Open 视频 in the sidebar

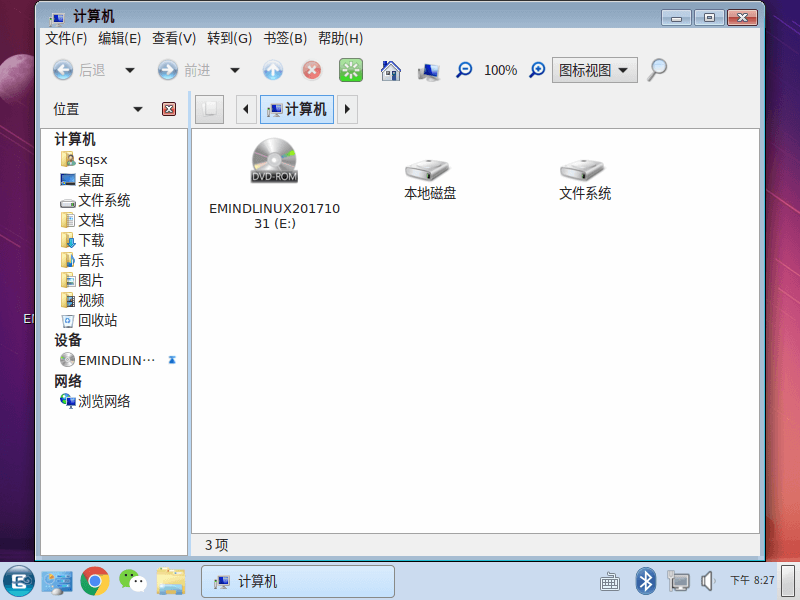[82, 300]
